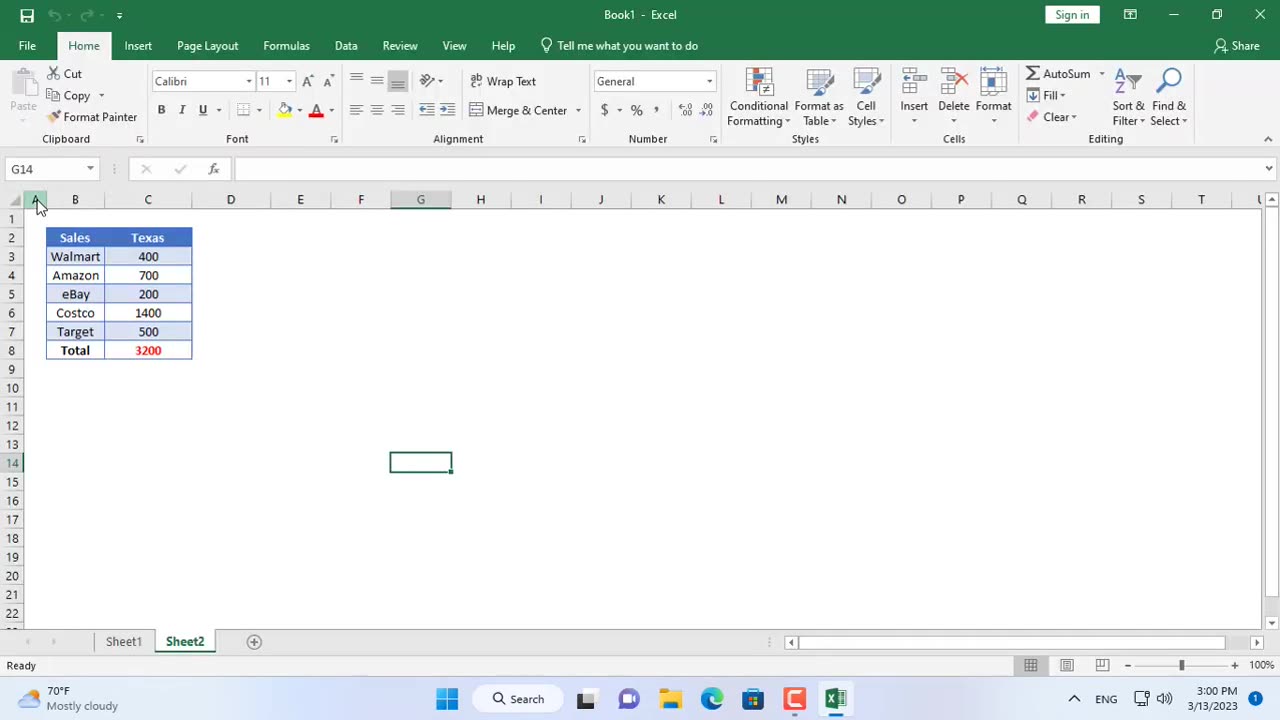The width and height of the screenshot is (1280, 720).
Task: Expand the formula bar
Action: (x=1269, y=169)
